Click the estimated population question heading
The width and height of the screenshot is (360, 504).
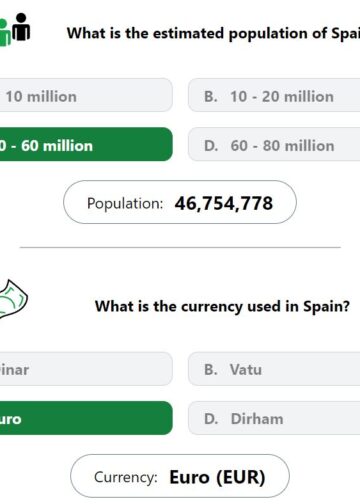213,33
